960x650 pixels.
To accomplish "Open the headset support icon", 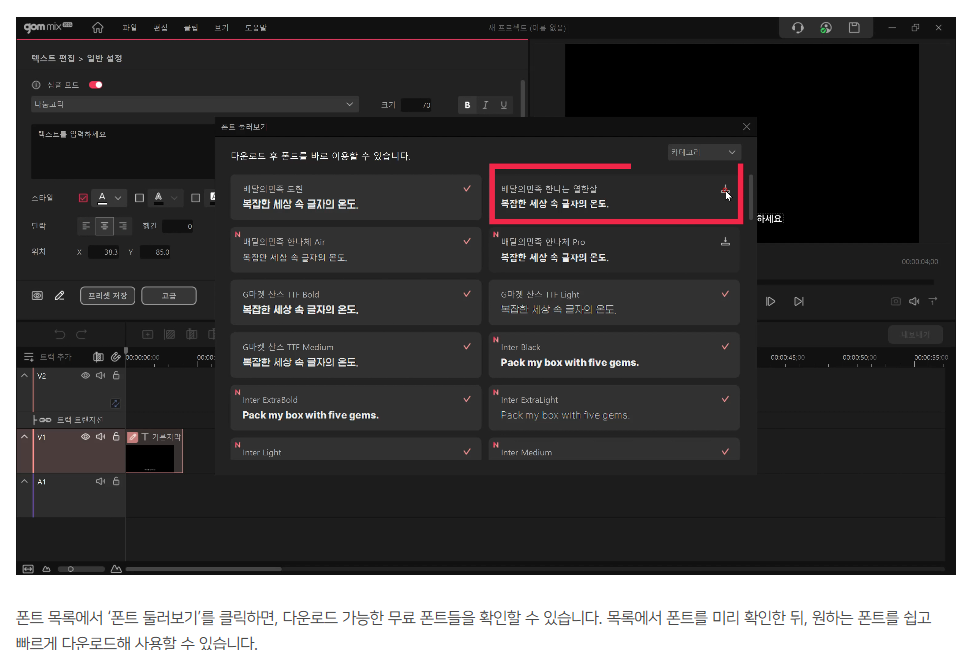I will (797, 28).
